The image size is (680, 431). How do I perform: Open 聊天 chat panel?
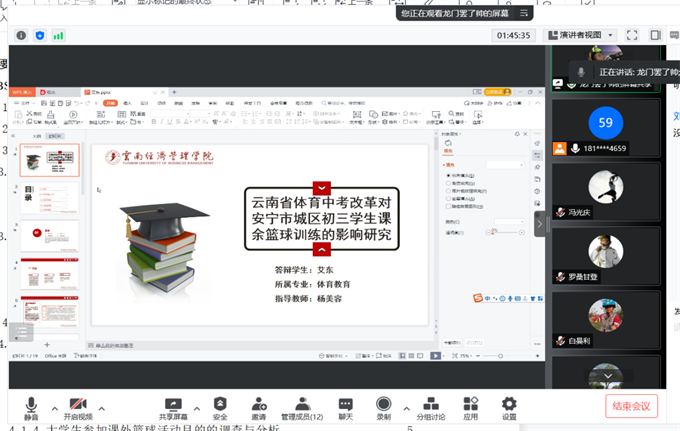pos(345,406)
